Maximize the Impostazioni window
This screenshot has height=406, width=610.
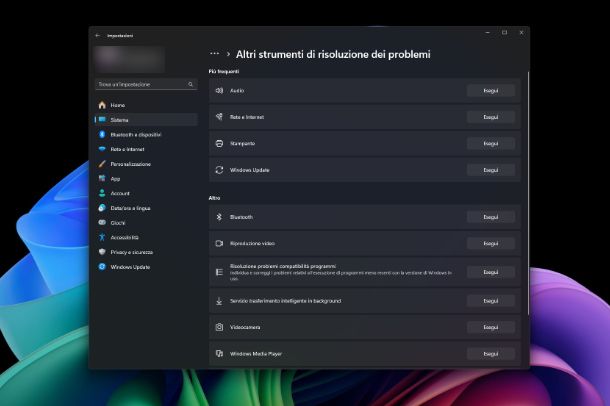pyautogui.click(x=505, y=33)
